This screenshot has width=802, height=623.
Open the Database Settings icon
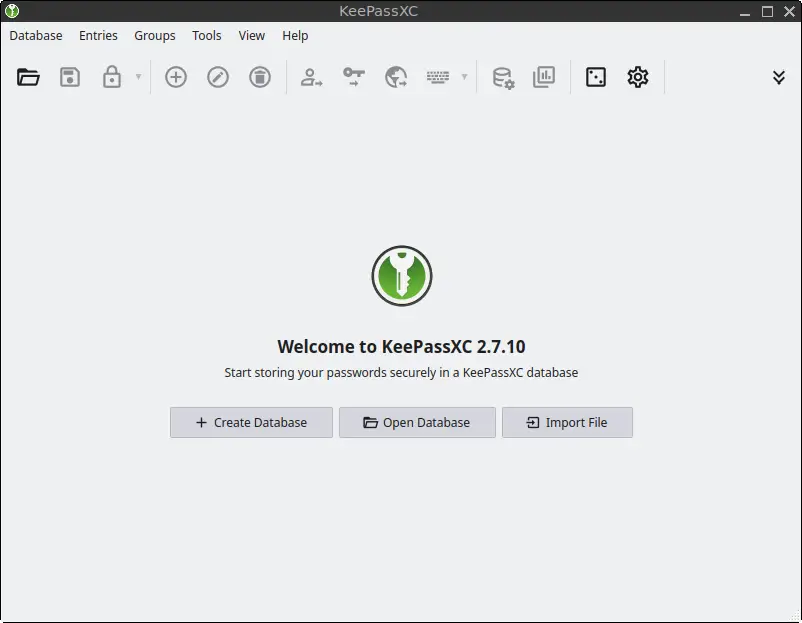pyautogui.click(x=503, y=78)
